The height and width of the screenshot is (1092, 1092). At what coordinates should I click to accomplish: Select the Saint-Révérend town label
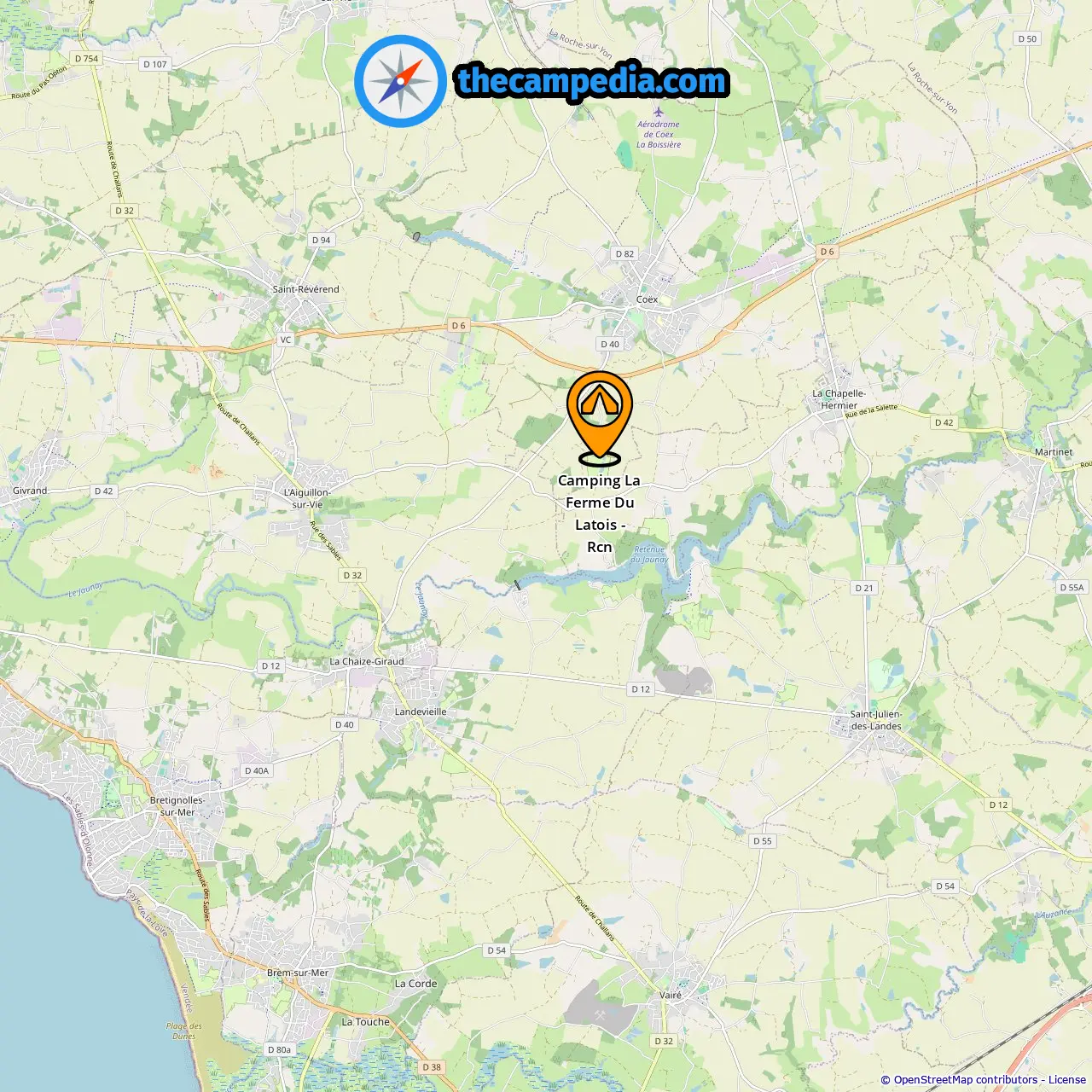[x=305, y=289]
